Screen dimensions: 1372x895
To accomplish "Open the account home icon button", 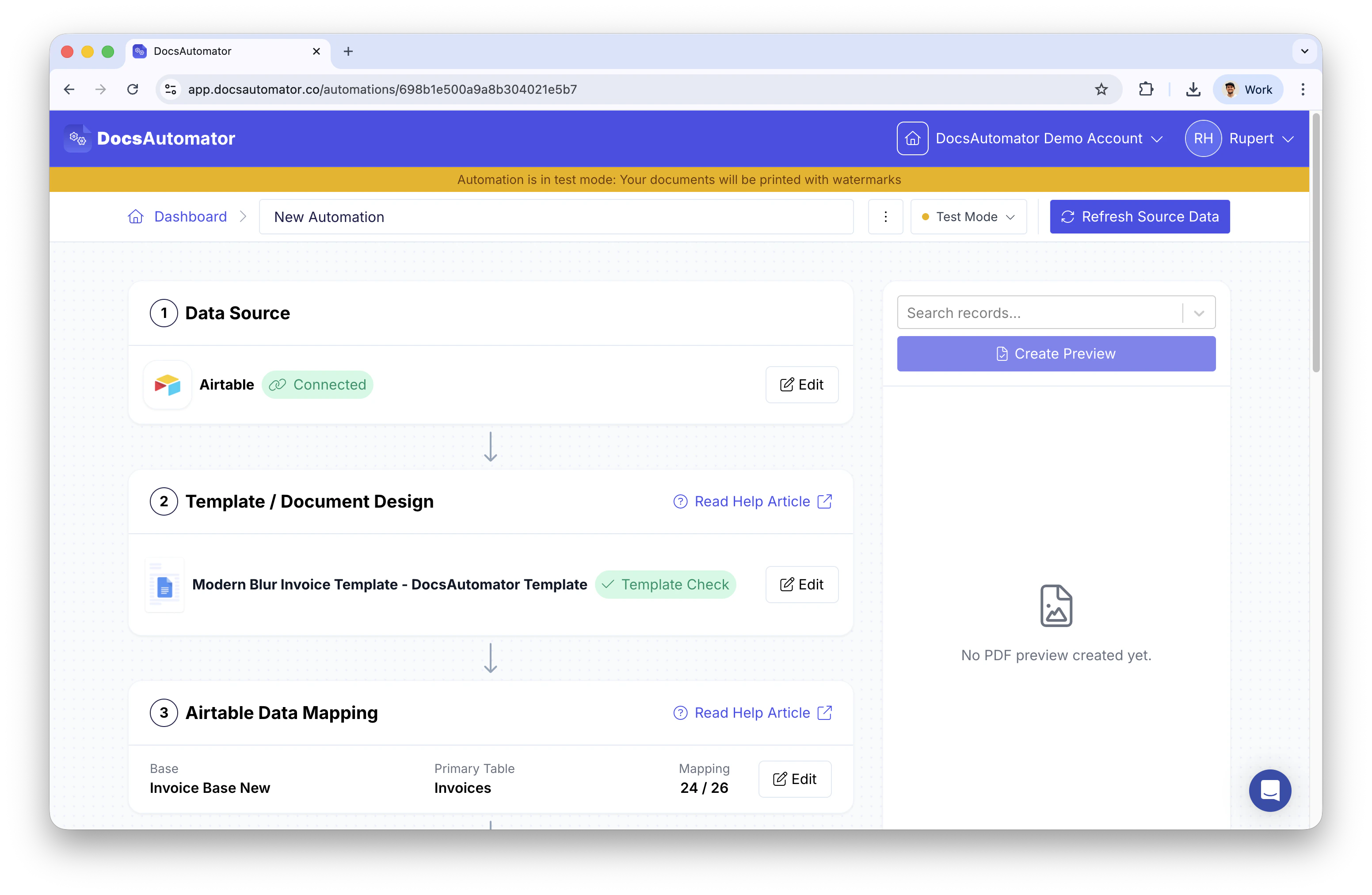I will coord(912,138).
